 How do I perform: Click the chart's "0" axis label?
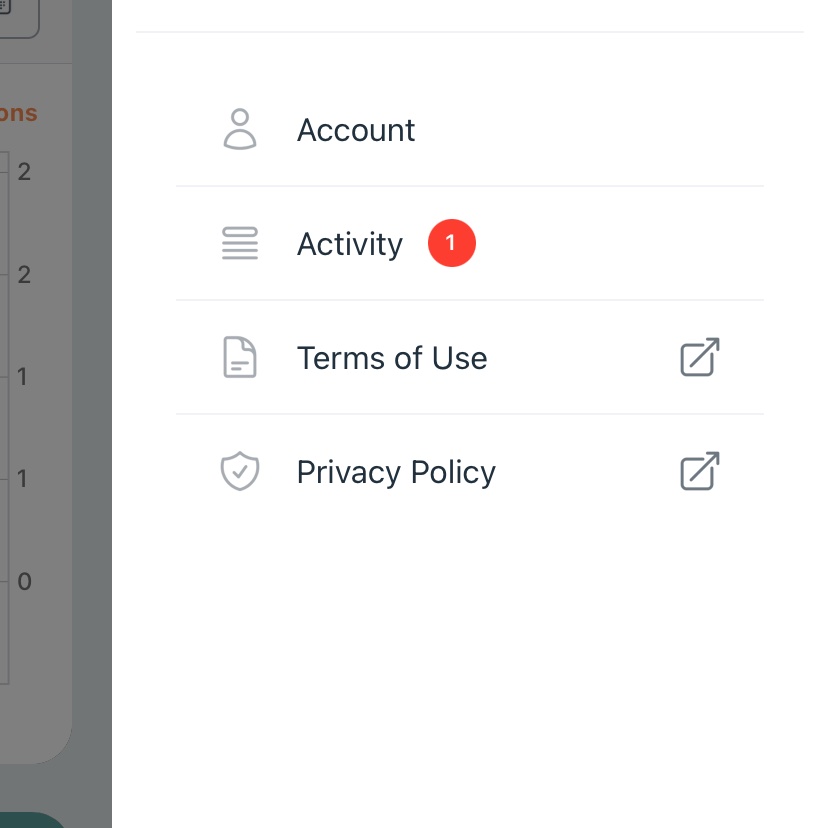click(24, 581)
